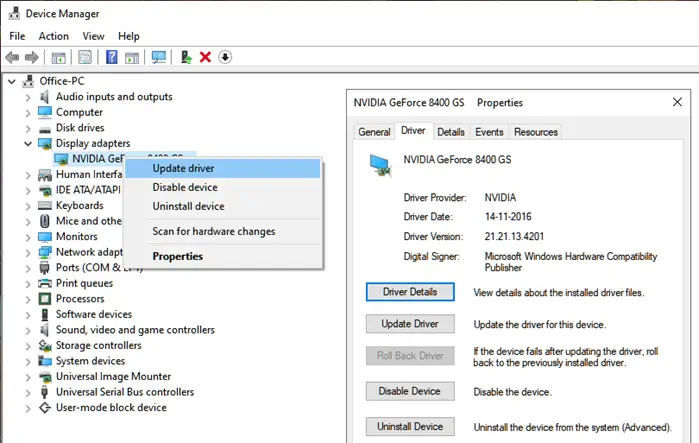Screen dimensions: 699x443
Task: Select the System devices tree item
Action: 90,361
